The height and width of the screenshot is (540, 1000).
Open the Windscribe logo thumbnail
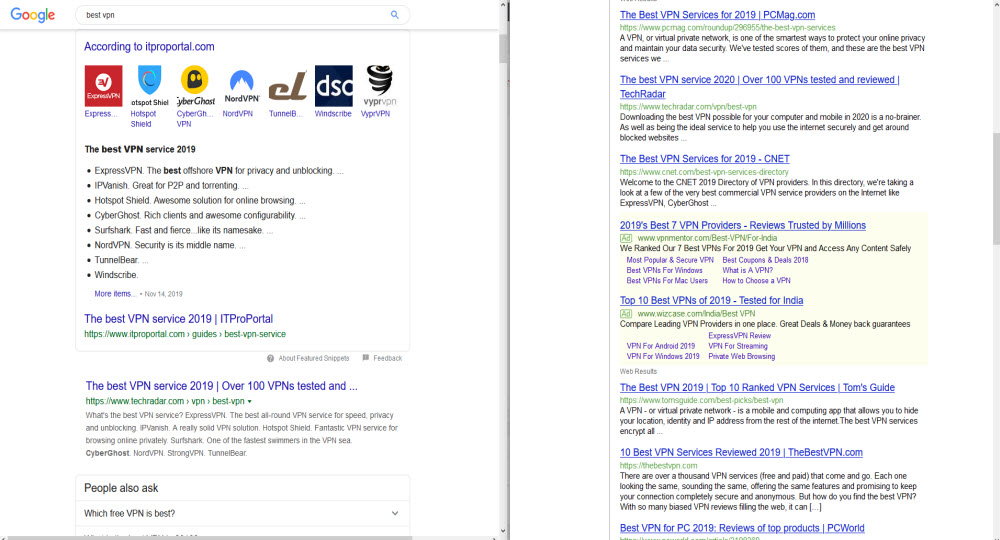333,85
